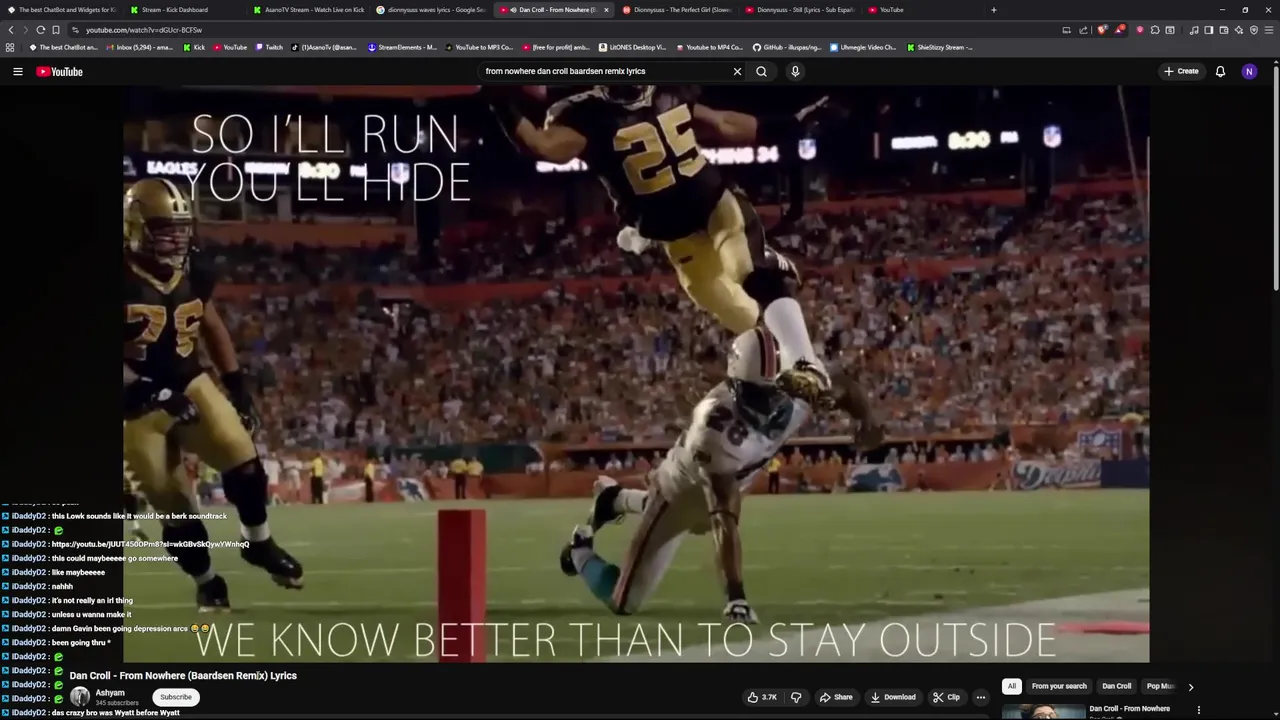Open the Kick bookmark

194,47
